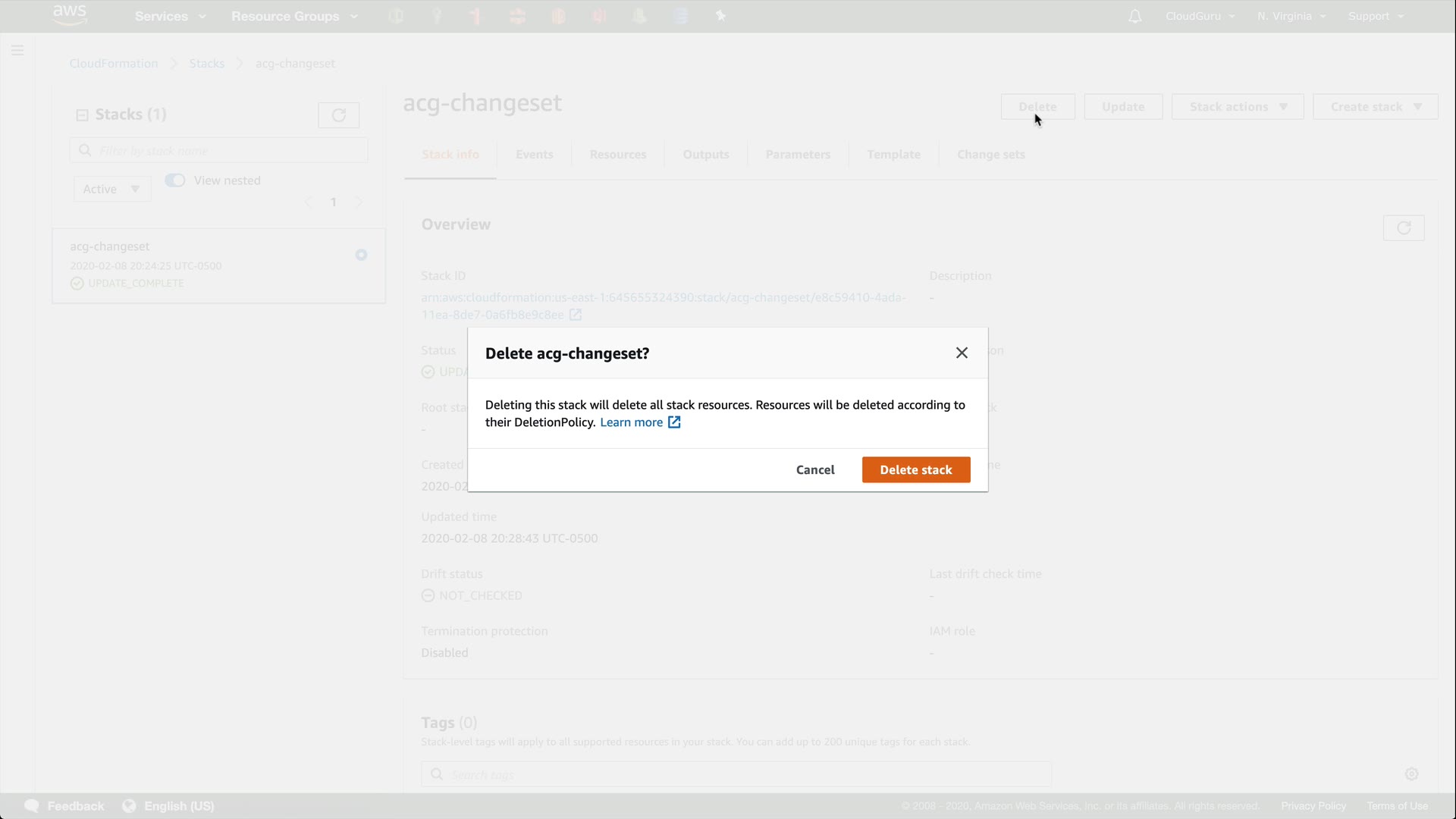This screenshot has height=819, width=1456.
Task: Click the AWS logo home icon
Action: pos(70,15)
